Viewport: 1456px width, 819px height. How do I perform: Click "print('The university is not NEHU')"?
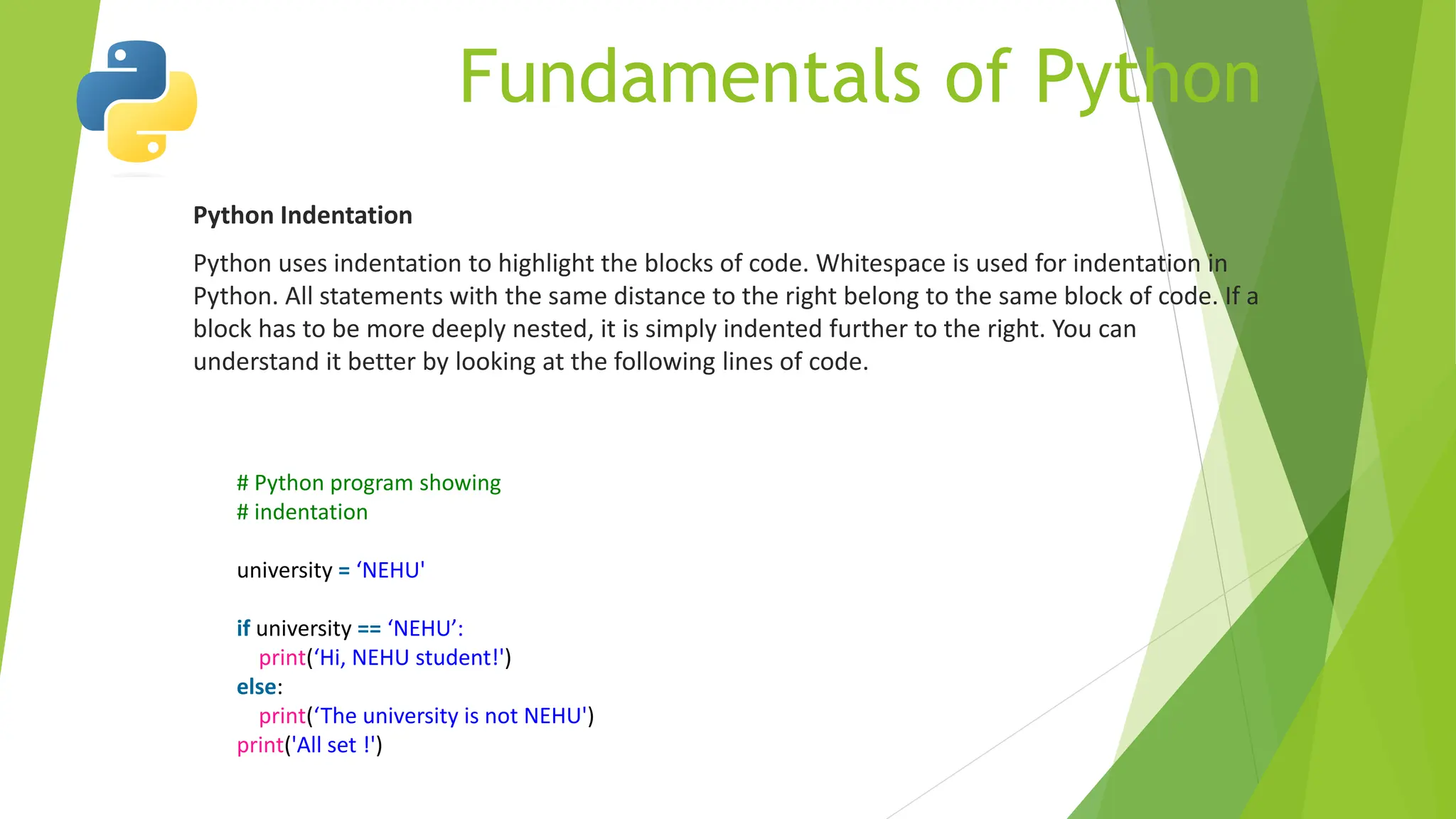coord(427,716)
